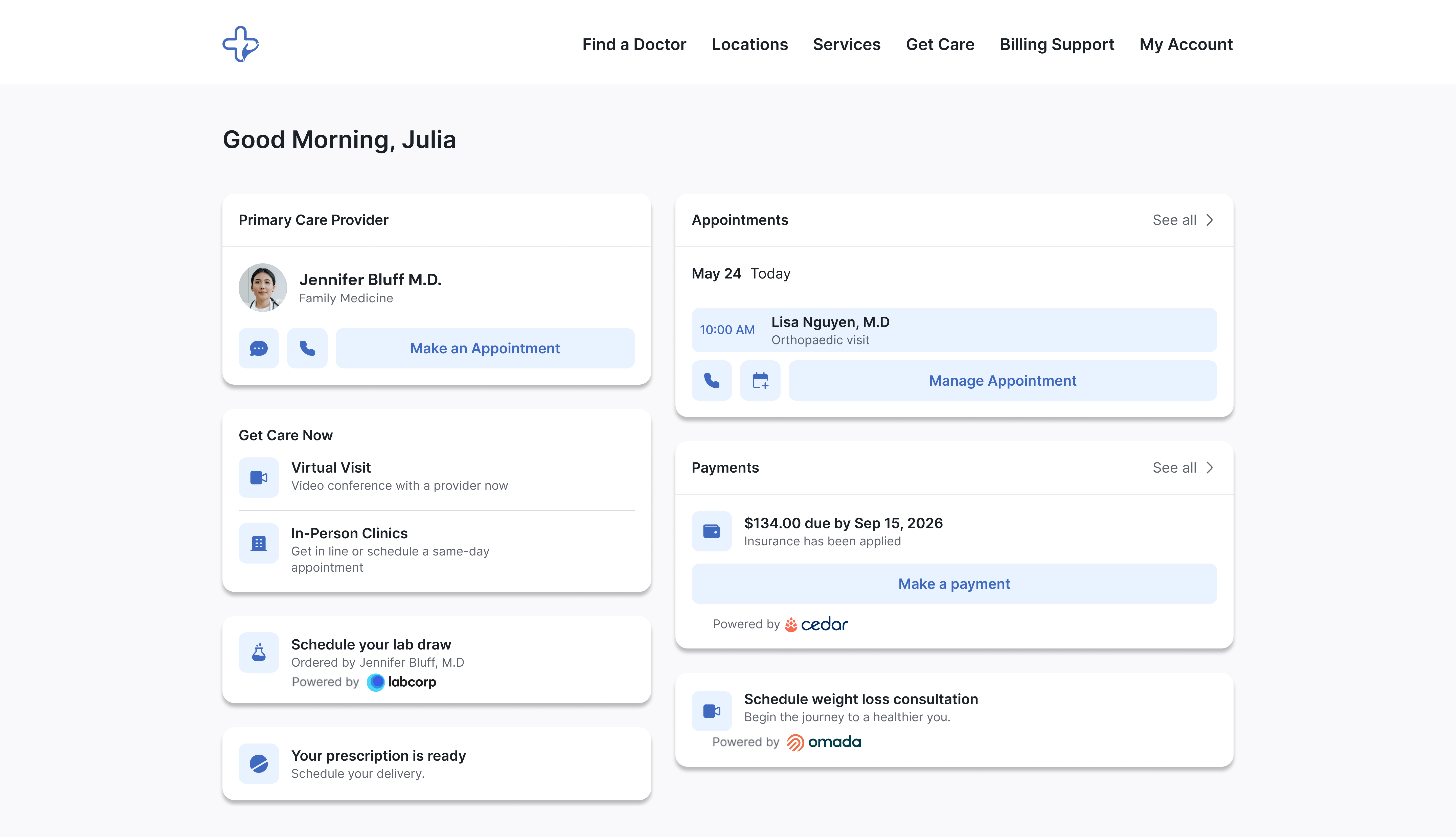Select the Virtual Visit video camera icon

(x=259, y=477)
